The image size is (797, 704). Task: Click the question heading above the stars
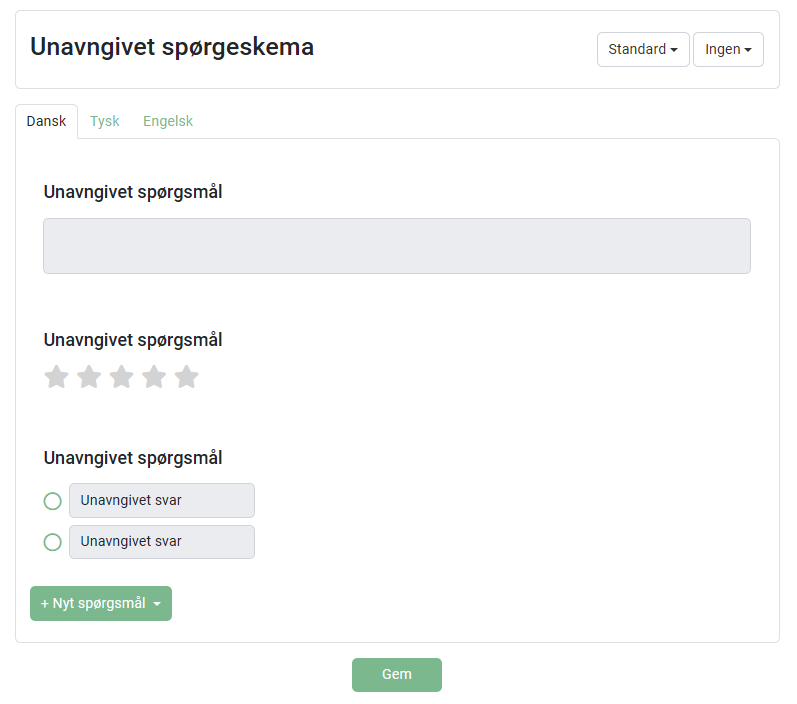(133, 340)
